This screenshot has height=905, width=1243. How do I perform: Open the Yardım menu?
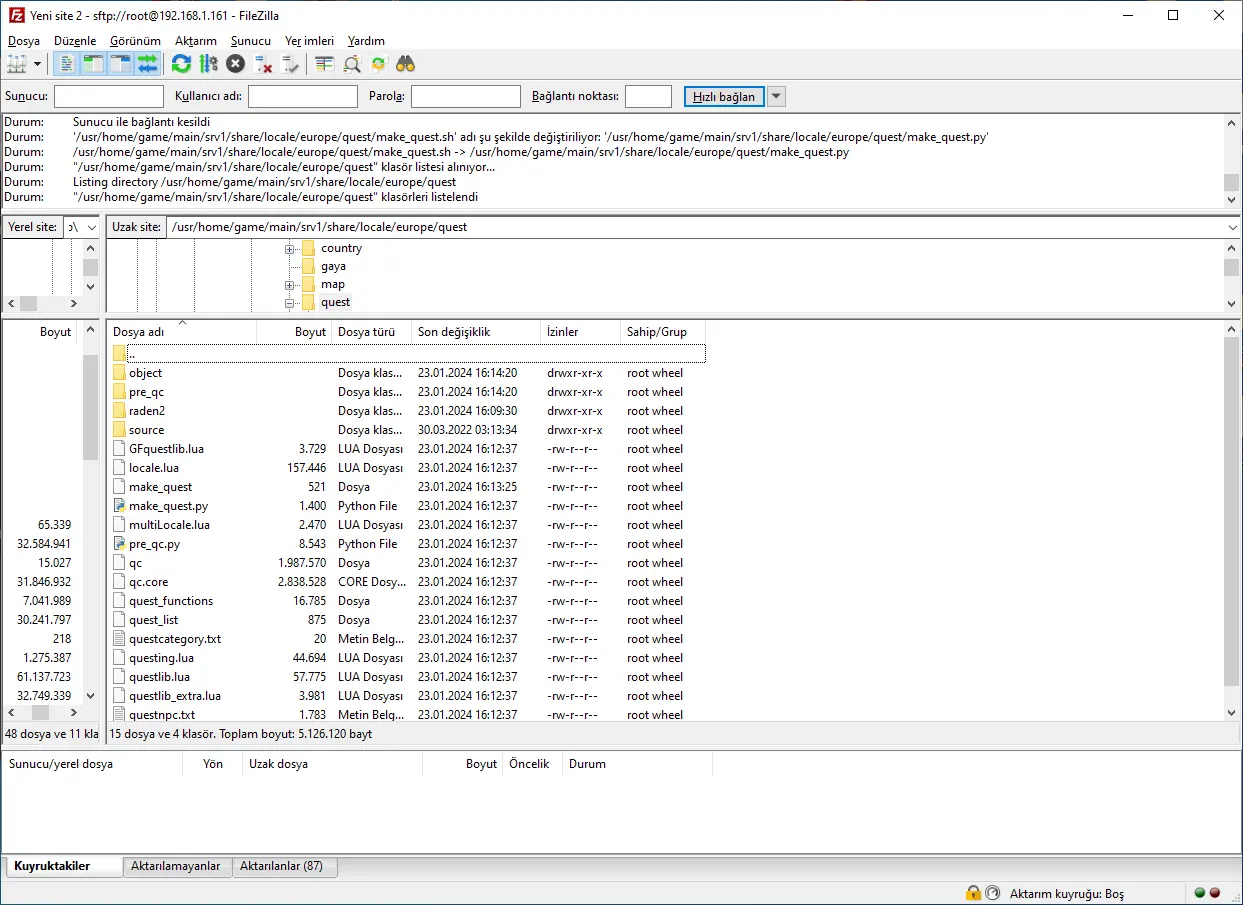366,41
